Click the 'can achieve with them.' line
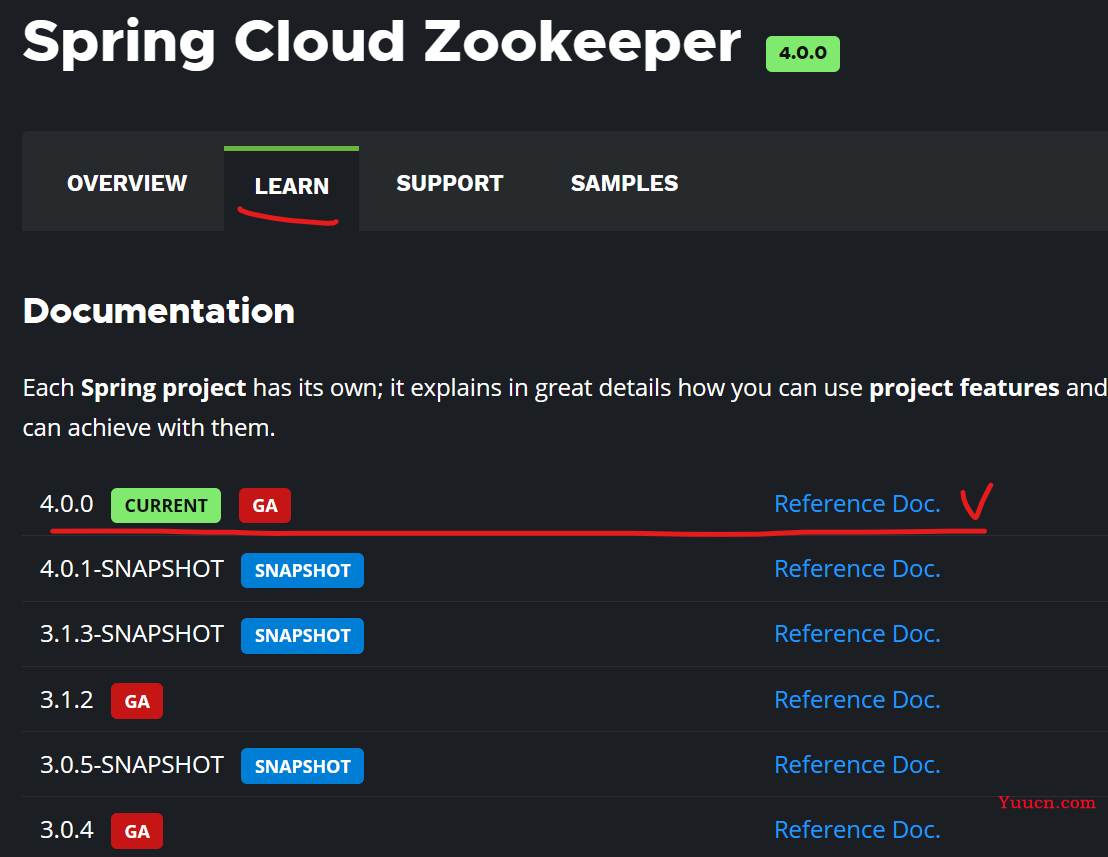The width and height of the screenshot is (1108, 857). (x=149, y=427)
